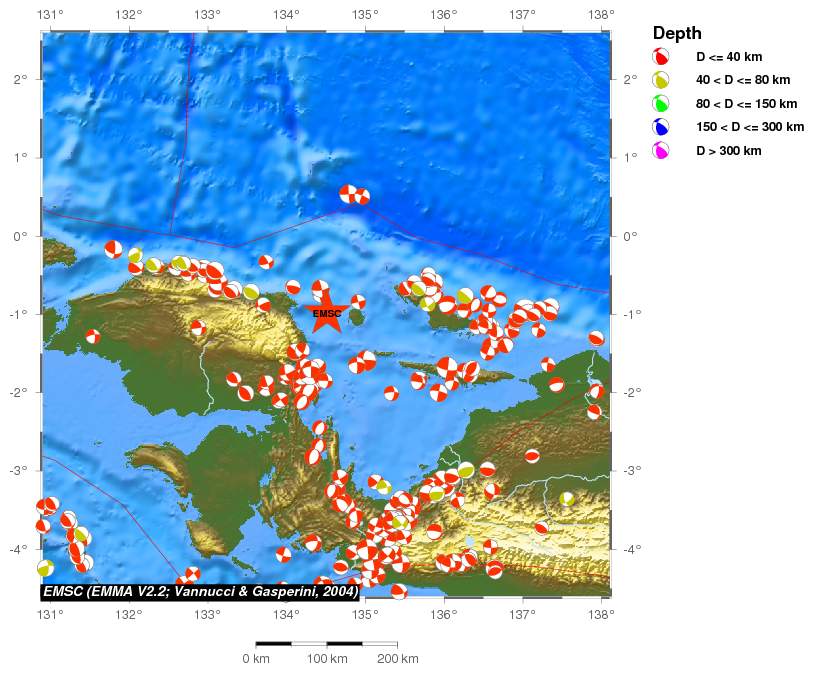Image resolution: width=814 pixels, height=673 pixels.
Task: Select the yellow 40 < D <= 80 km legend symbol
Action: click(x=661, y=80)
